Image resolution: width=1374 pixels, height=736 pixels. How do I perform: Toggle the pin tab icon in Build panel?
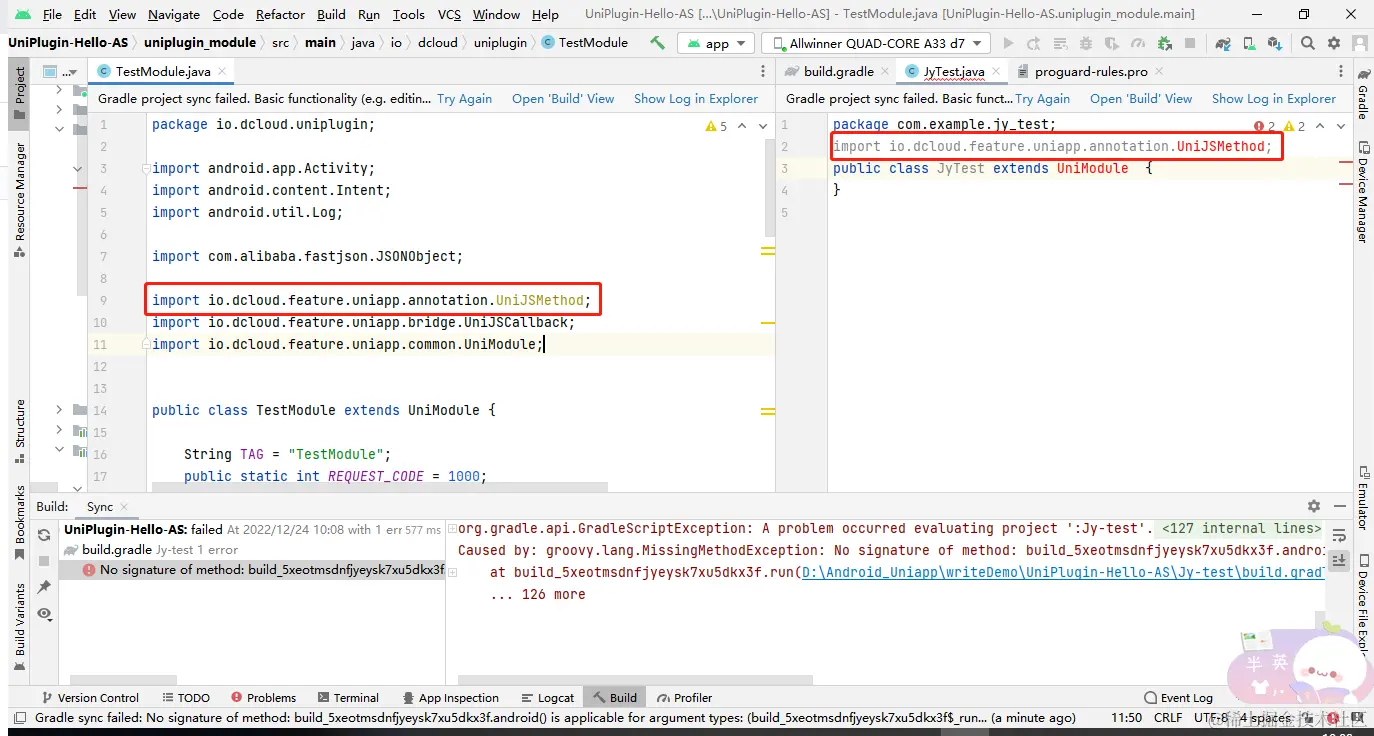[x=44, y=587]
